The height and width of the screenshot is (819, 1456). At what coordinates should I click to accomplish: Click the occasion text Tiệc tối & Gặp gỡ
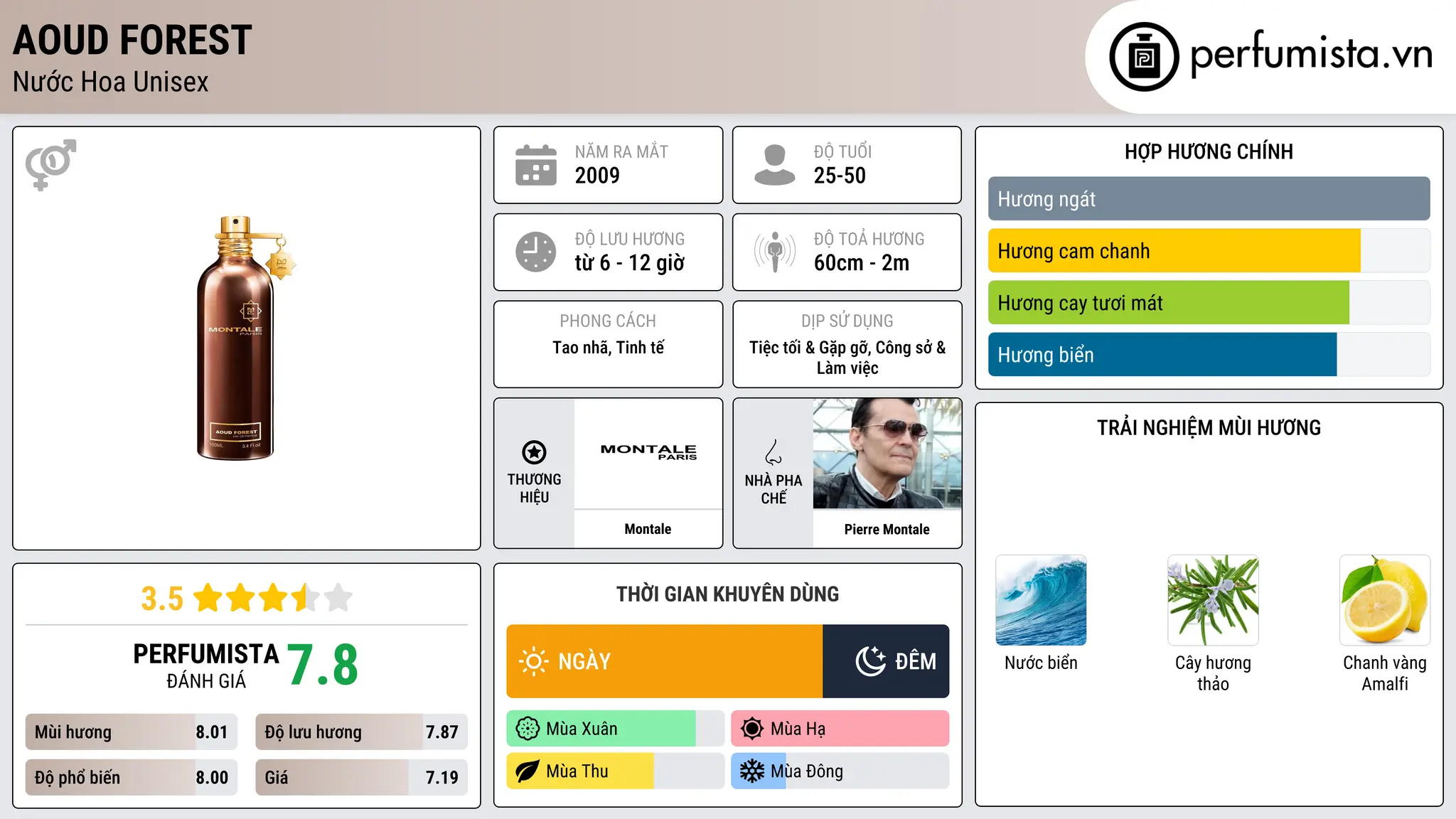pos(810,348)
